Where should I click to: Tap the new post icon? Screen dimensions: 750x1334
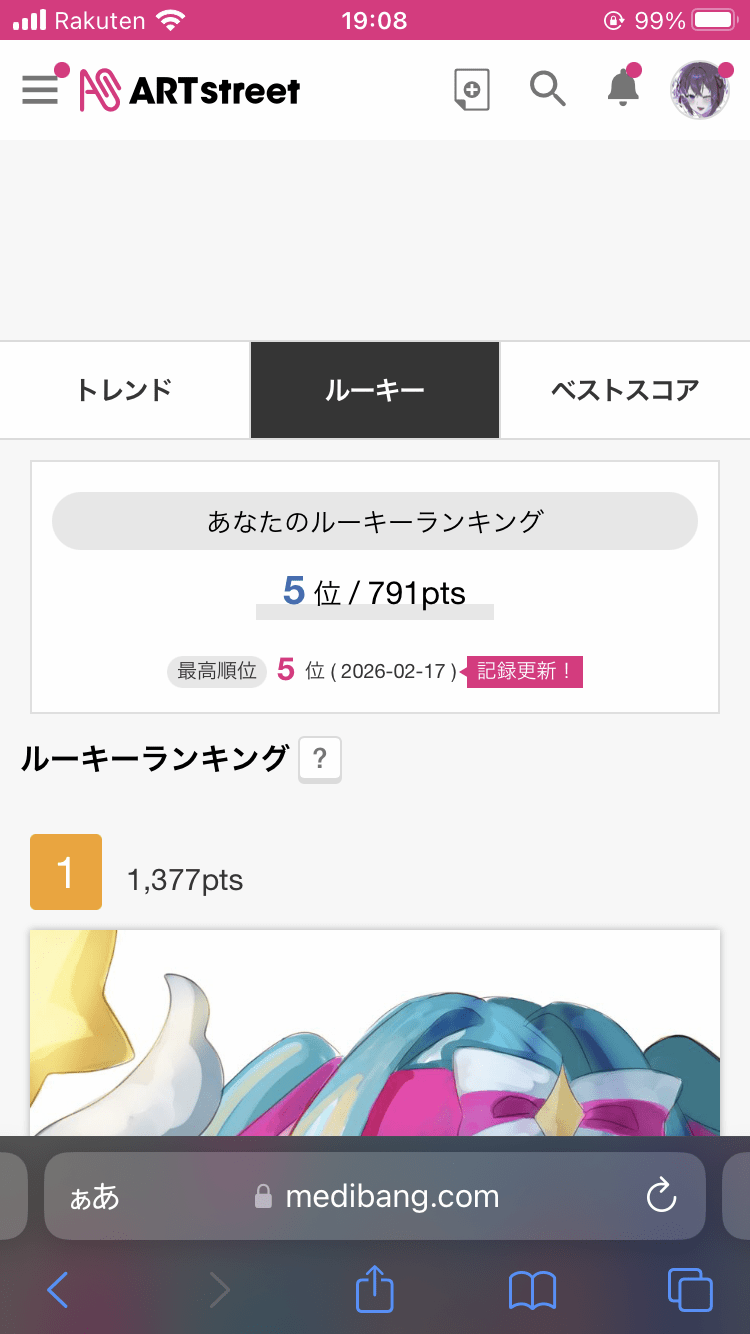(x=471, y=90)
